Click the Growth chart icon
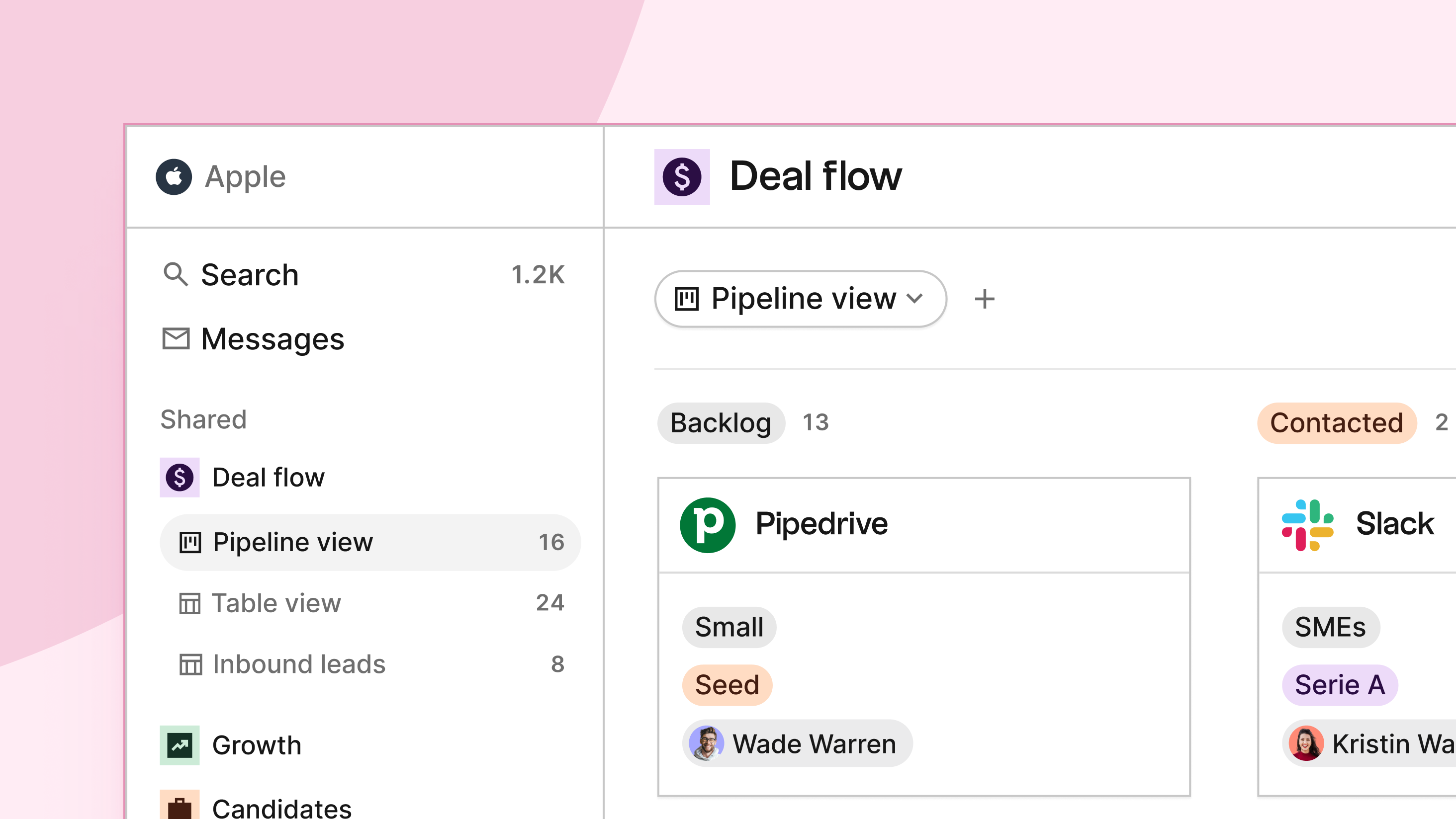 tap(180, 745)
